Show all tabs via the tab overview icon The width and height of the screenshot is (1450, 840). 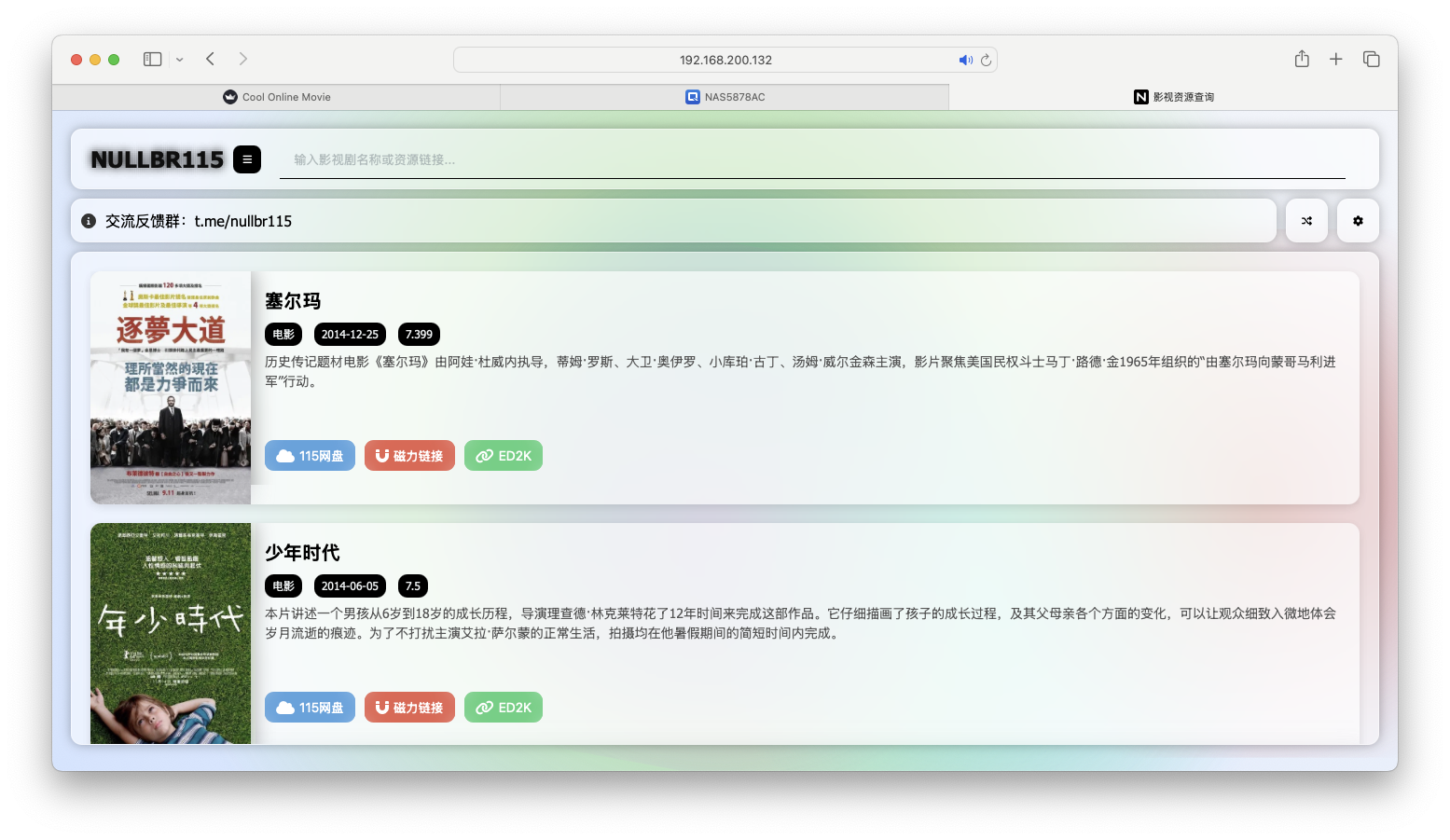click(x=1372, y=58)
